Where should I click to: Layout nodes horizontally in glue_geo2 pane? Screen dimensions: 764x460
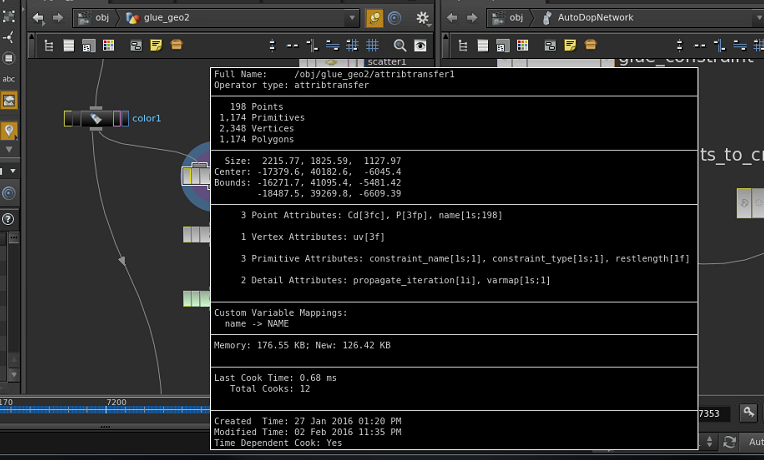click(292, 46)
